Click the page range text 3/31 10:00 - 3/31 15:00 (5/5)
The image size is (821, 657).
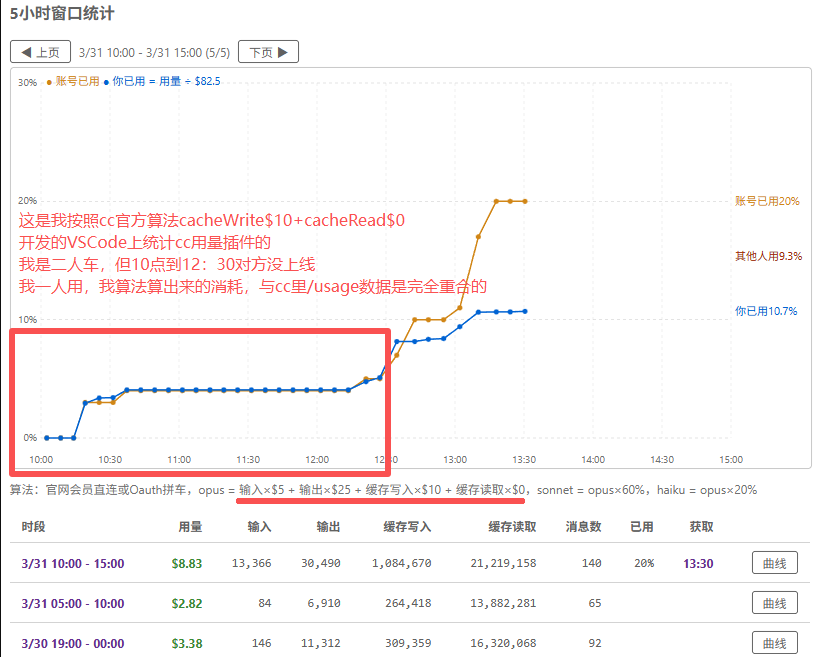click(154, 52)
